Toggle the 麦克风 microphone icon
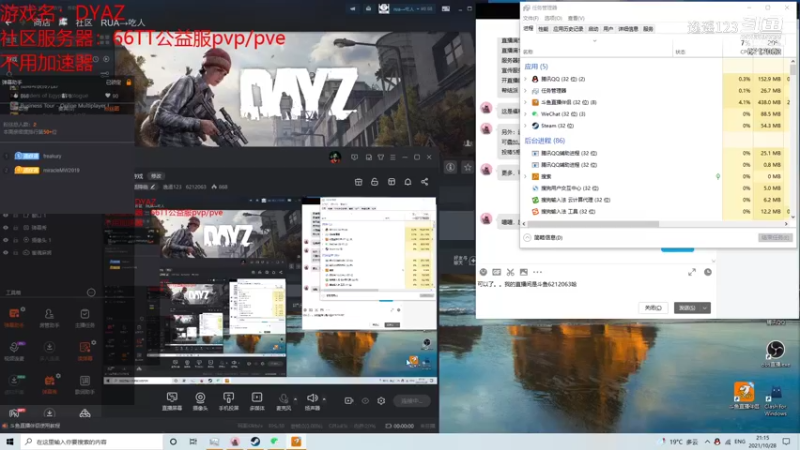This screenshot has height=450, width=800. pos(284,398)
